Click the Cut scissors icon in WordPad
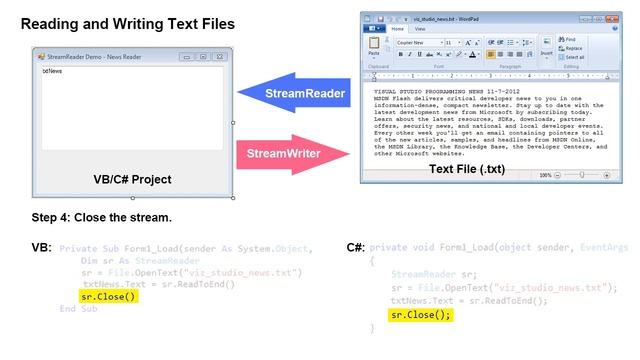 (387, 40)
